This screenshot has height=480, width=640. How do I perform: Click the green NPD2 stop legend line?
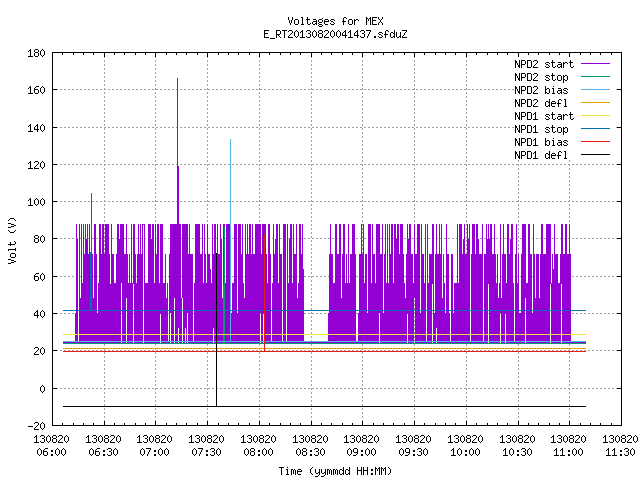pos(596,76)
